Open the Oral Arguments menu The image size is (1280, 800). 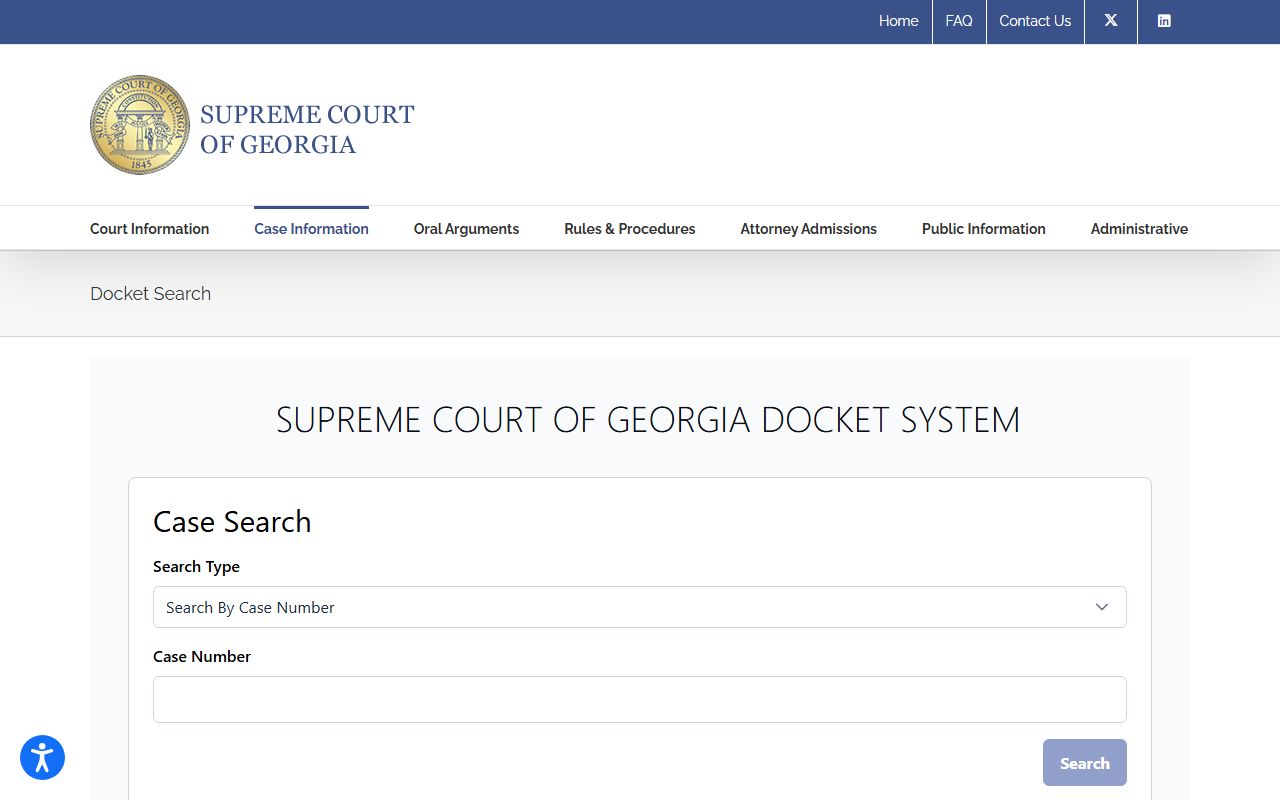coord(466,229)
